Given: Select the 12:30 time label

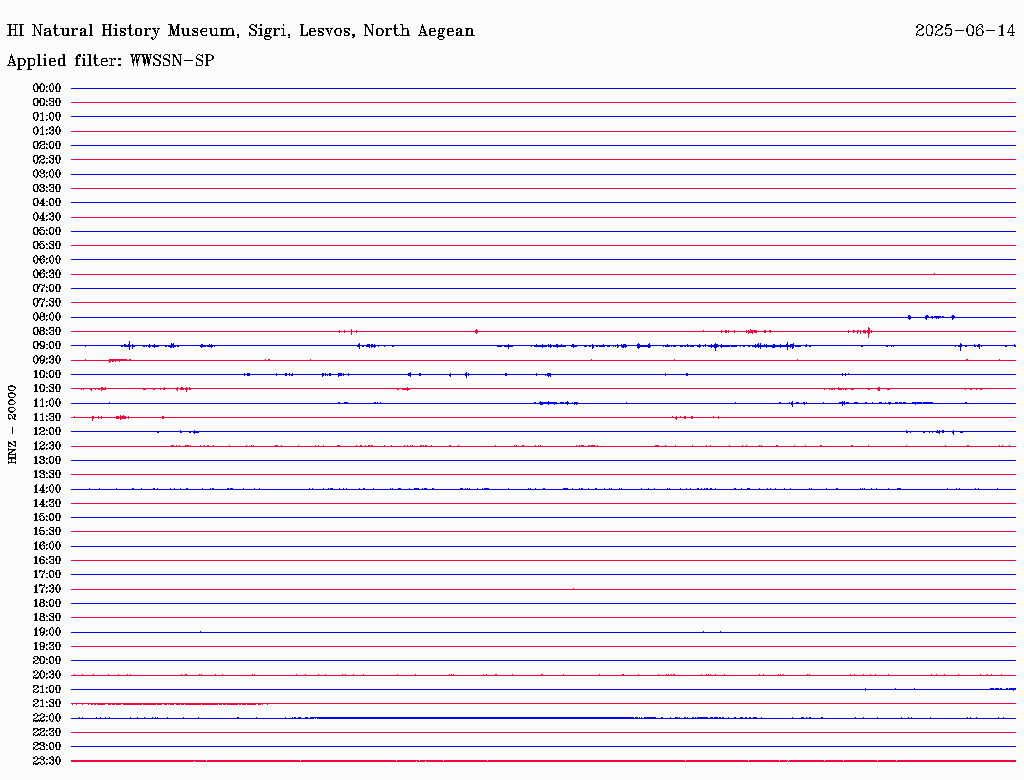Looking at the screenshot, I should click(47, 446).
